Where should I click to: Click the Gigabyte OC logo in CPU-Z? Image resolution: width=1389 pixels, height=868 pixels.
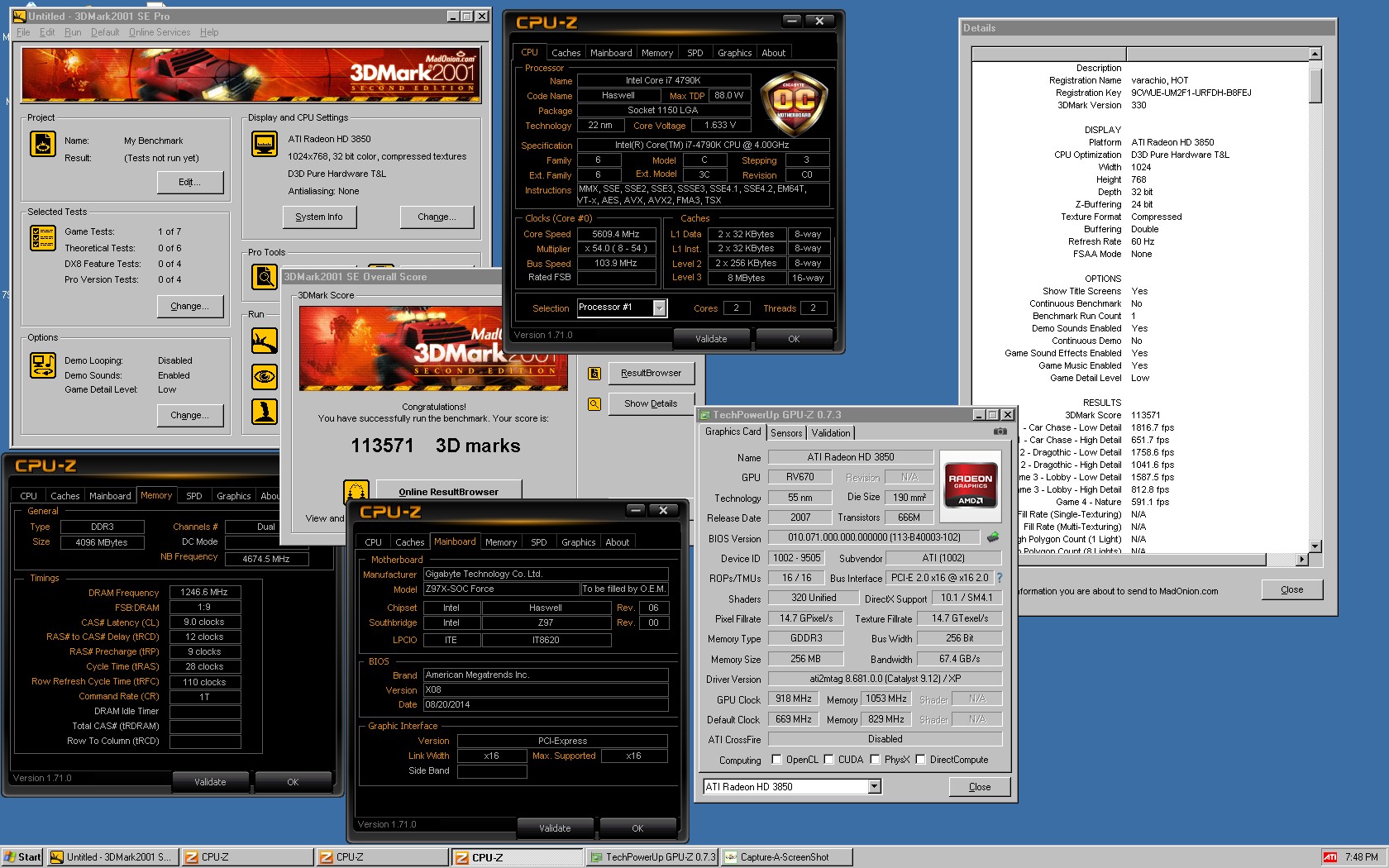[793, 105]
